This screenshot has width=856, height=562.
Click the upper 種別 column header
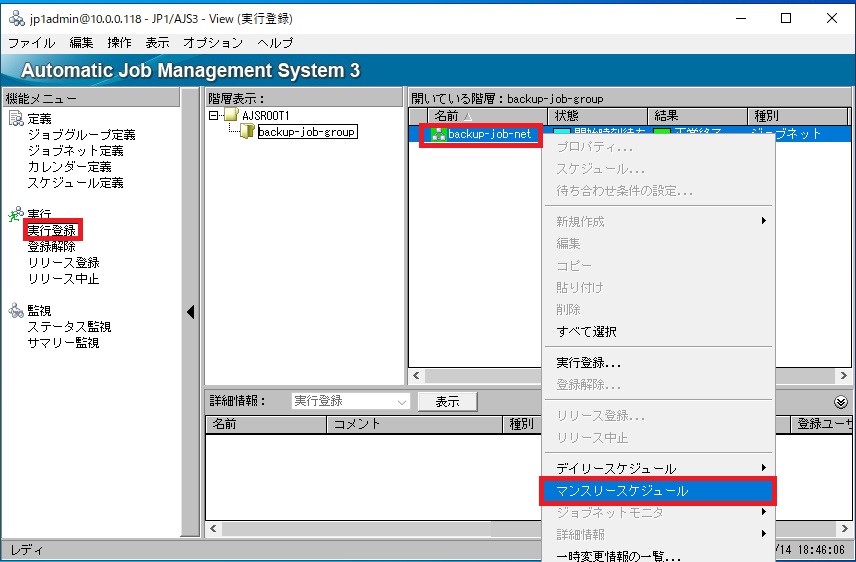coord(798,116)
